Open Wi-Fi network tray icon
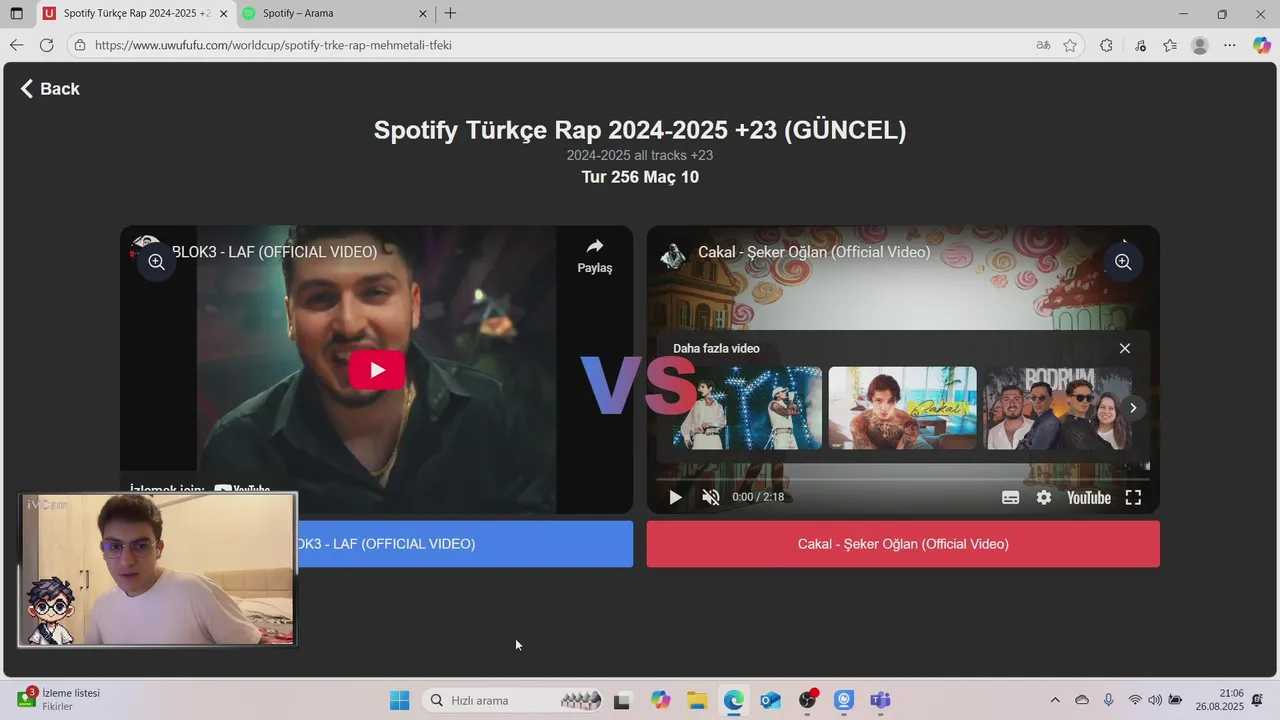The height and width of the screenshot is (720, 1280). [x=1135, y=700]
